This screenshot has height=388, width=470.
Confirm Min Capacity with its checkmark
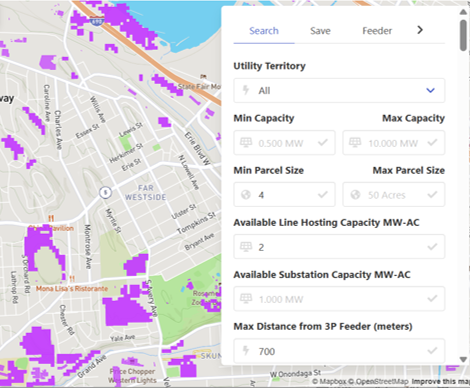pyautogui.click(x=323, y=143)
